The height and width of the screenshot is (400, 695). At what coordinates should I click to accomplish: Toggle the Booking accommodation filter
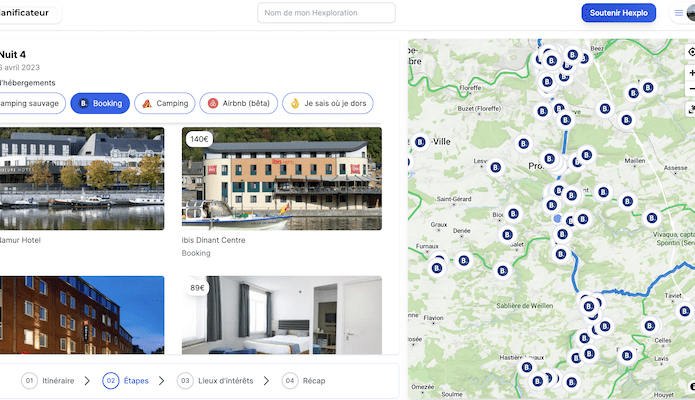tap(100, 103)
